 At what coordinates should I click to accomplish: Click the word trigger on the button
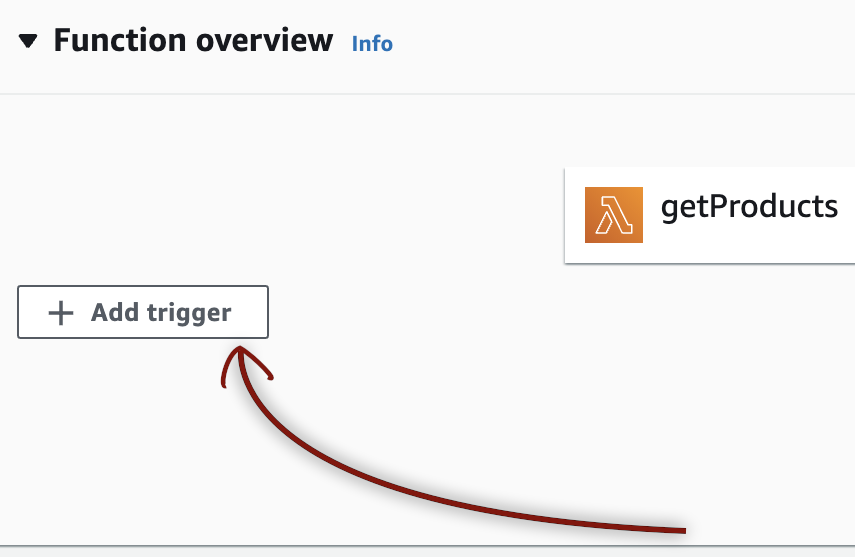[189, 314]
